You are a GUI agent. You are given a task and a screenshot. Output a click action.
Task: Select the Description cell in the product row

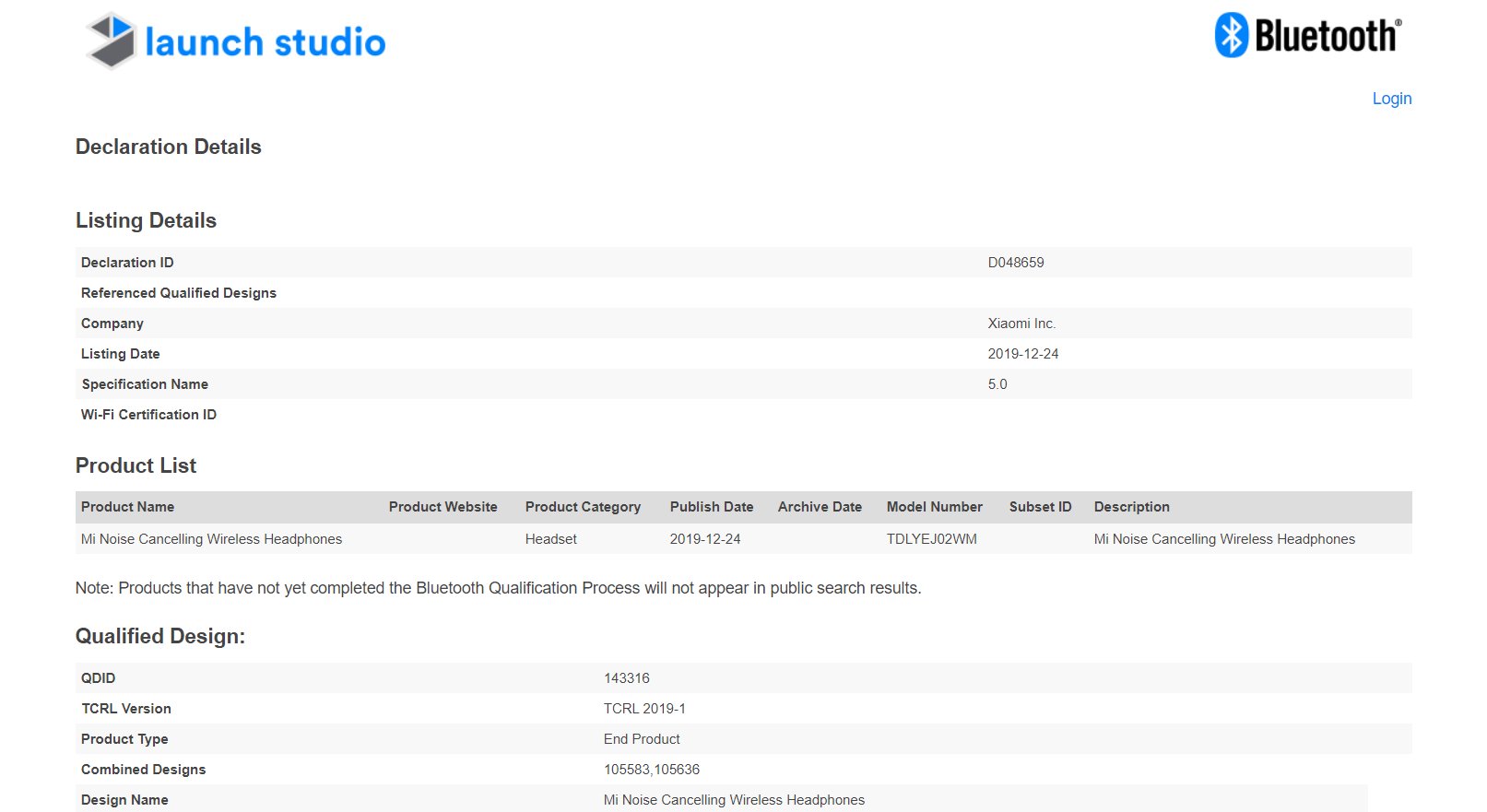click(1224, 539)
